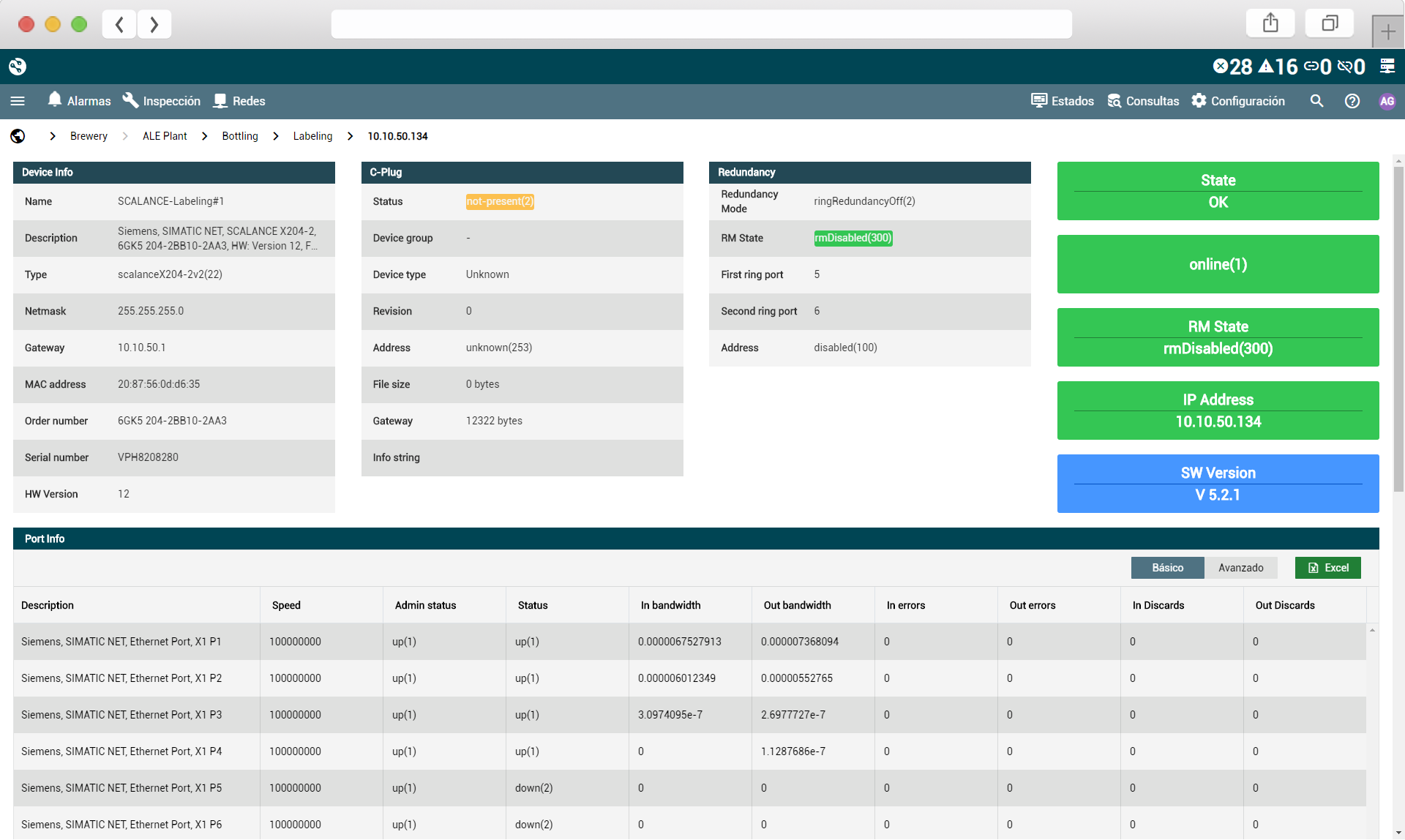Click the RM State rmDisabled(300) tile
Screen dimensions: 1405x840
[1218, 337]
